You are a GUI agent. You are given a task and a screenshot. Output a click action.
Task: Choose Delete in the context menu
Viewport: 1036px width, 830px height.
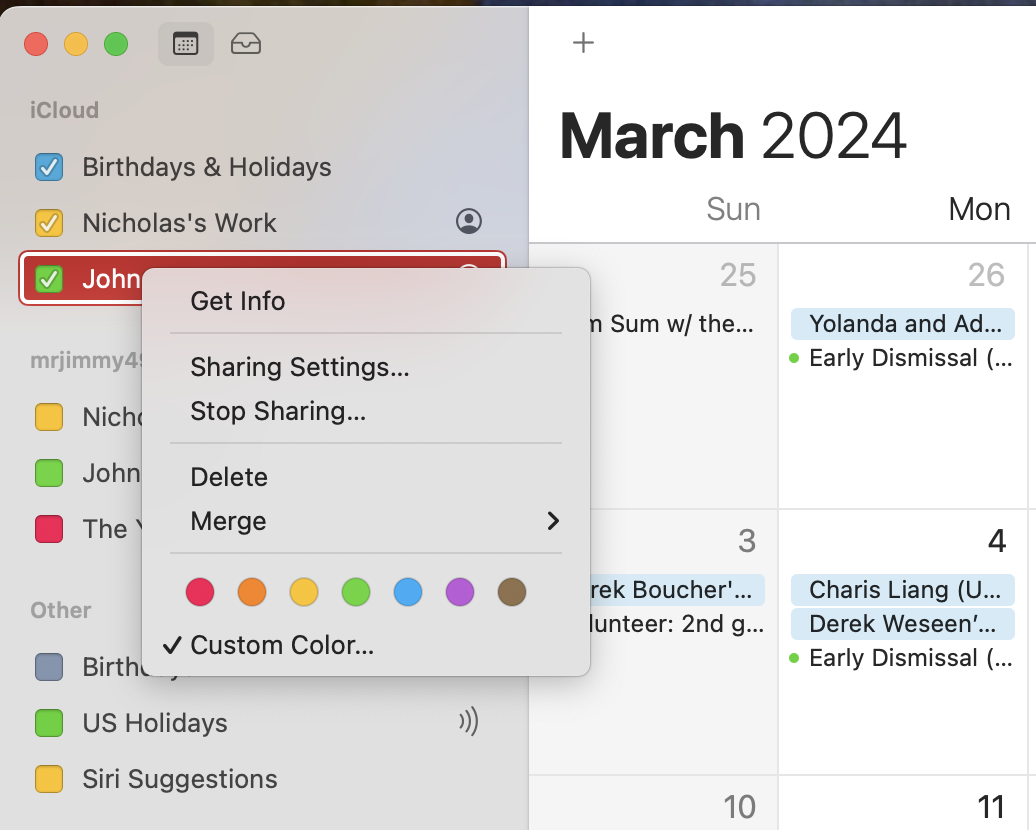[229, 477]
